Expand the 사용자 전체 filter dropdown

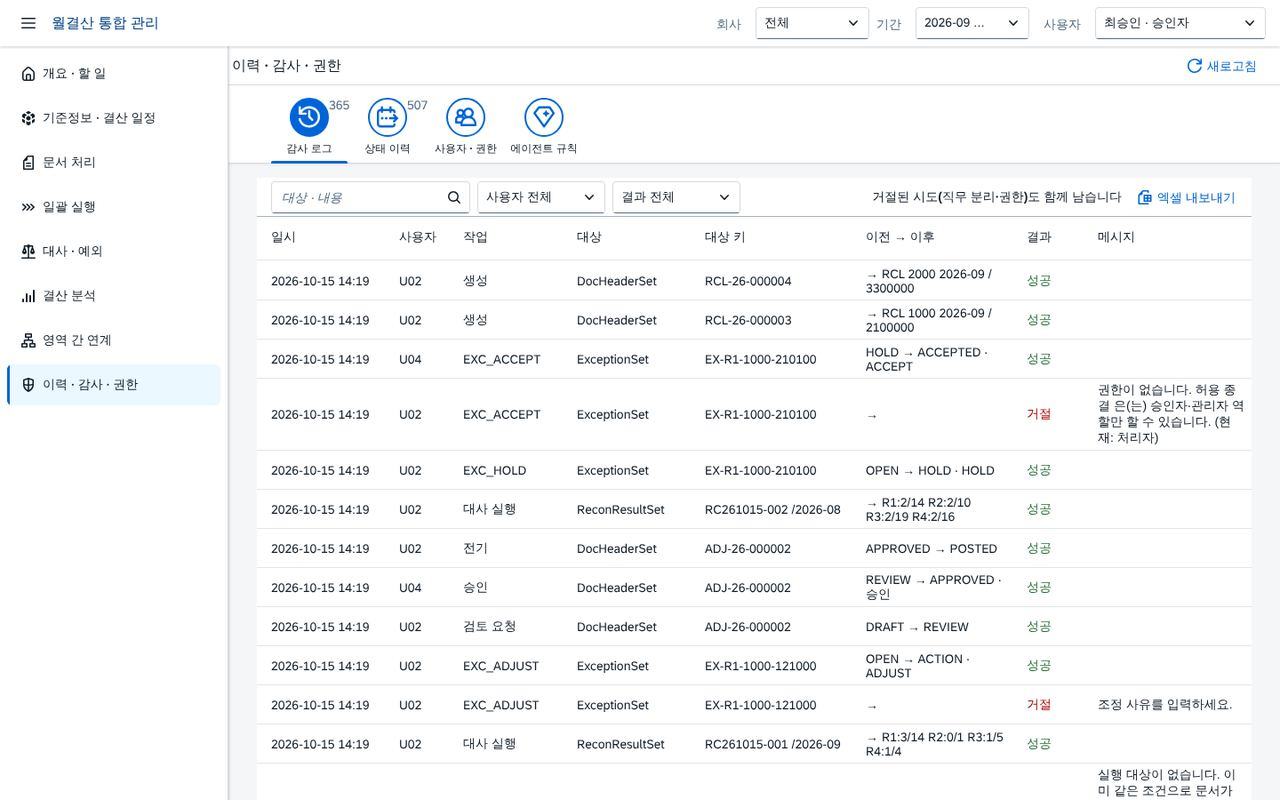[541, 198]
